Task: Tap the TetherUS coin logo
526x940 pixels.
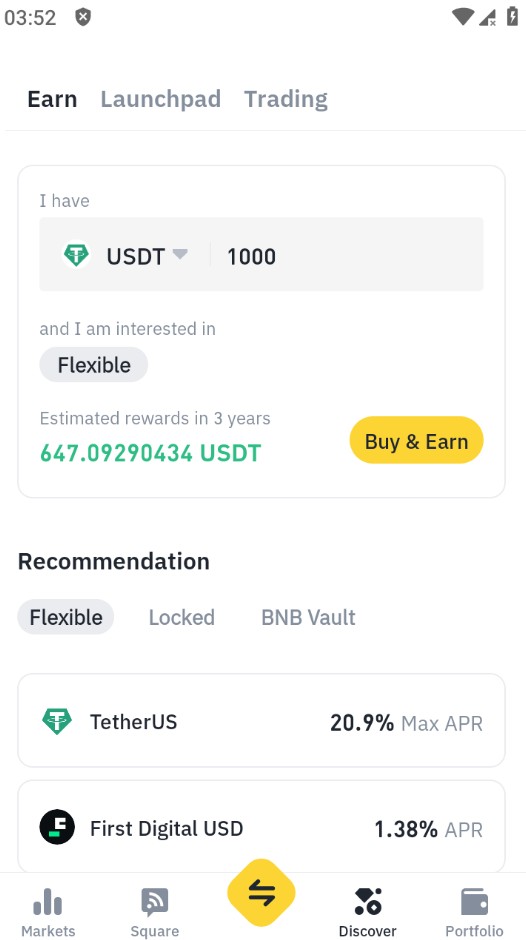Action: point(57,721)
